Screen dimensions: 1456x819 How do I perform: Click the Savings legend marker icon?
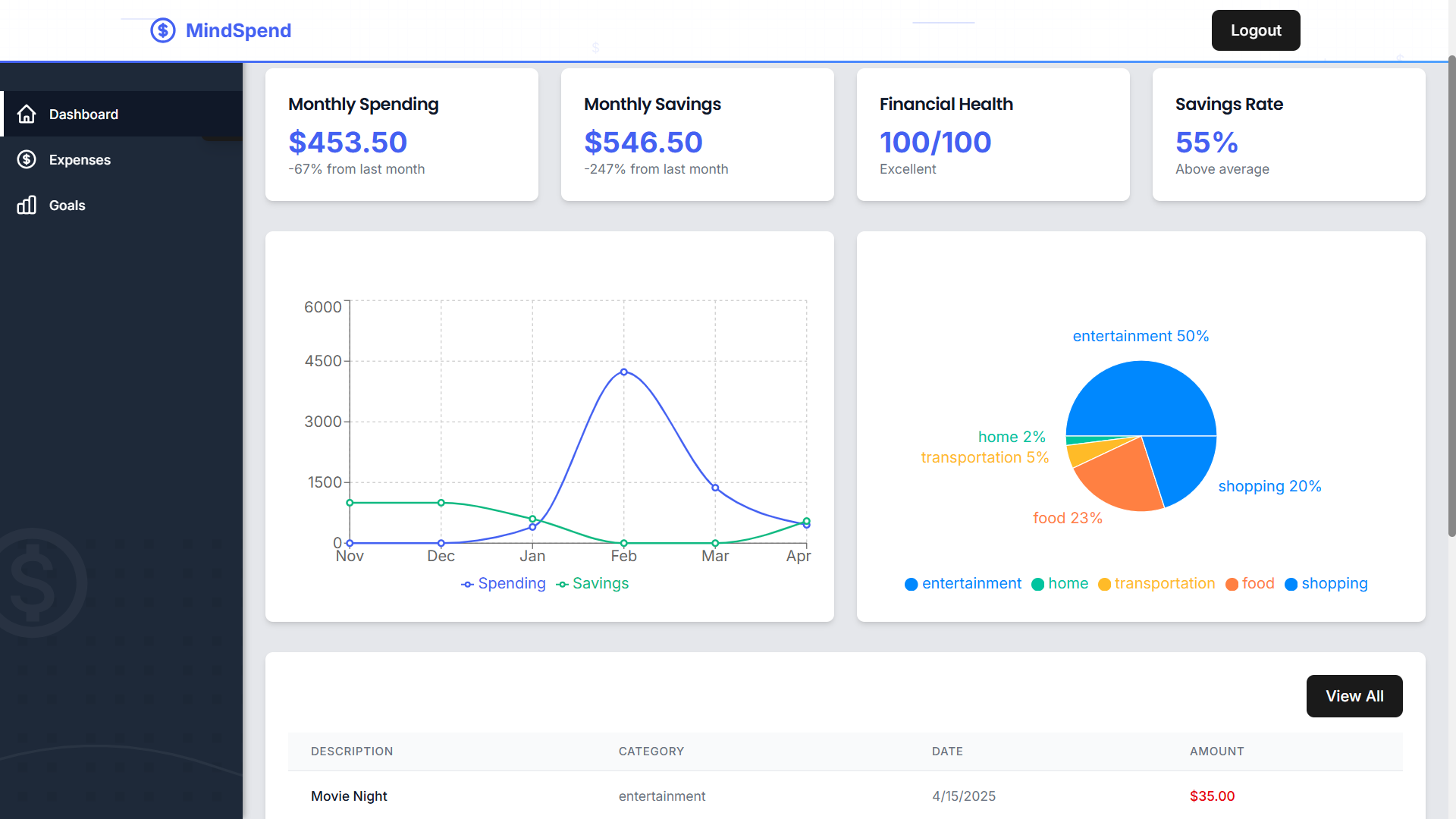click(x=562, y=584)
